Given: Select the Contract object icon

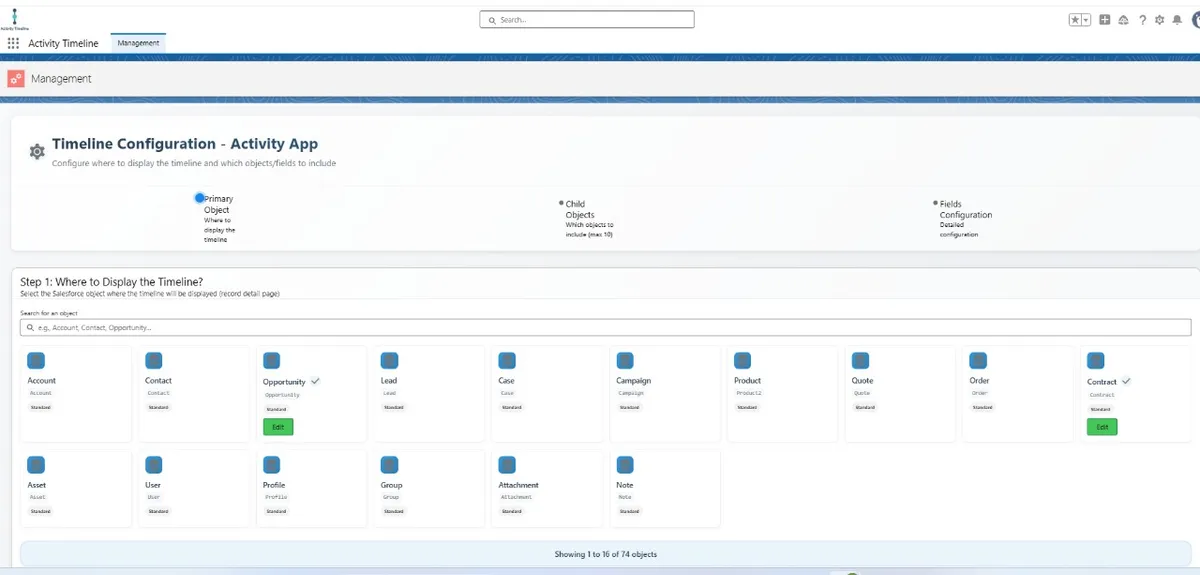Looking at the screenshot, I should tap(1096, 360).
